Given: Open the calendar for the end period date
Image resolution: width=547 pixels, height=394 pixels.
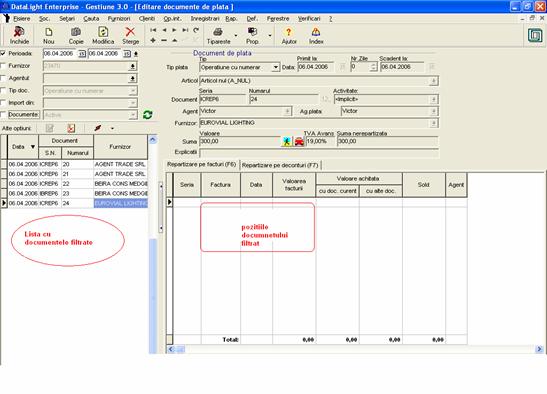Looking at the screenshot, I should point(127,54).
